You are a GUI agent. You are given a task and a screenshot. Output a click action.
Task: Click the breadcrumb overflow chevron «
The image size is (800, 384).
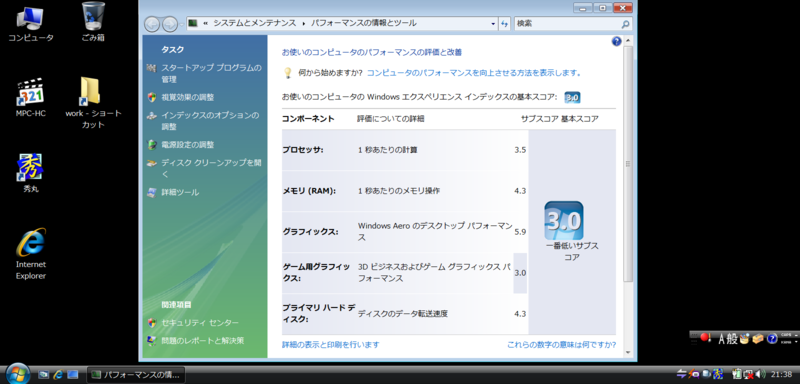(x=206, y=23)
